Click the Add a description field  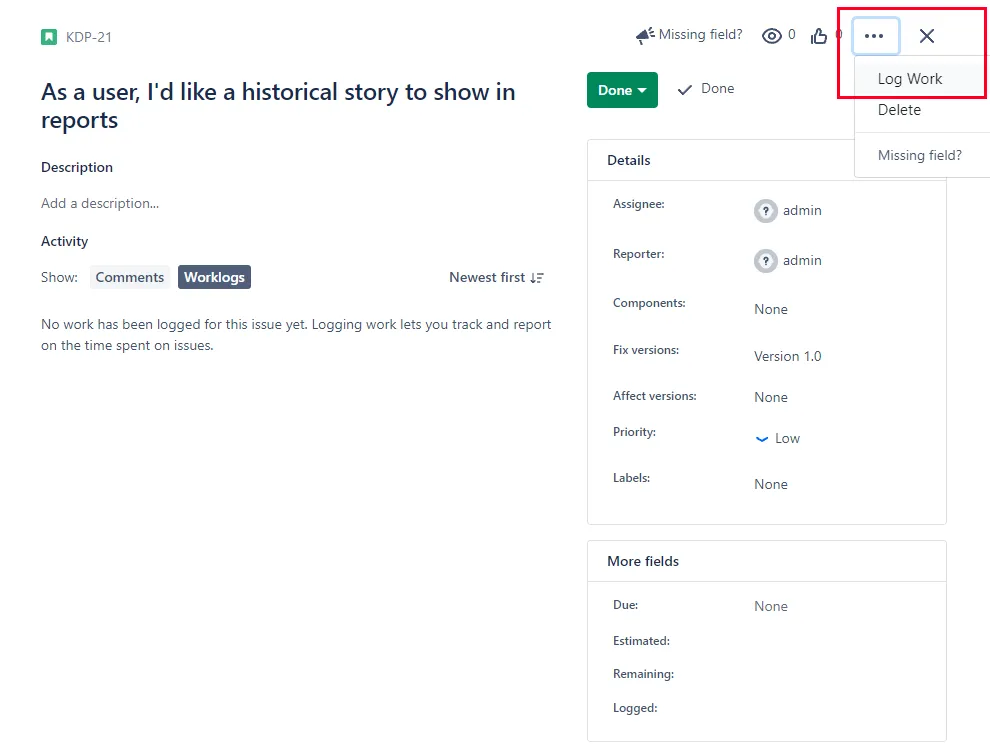[x=100, y=203]
